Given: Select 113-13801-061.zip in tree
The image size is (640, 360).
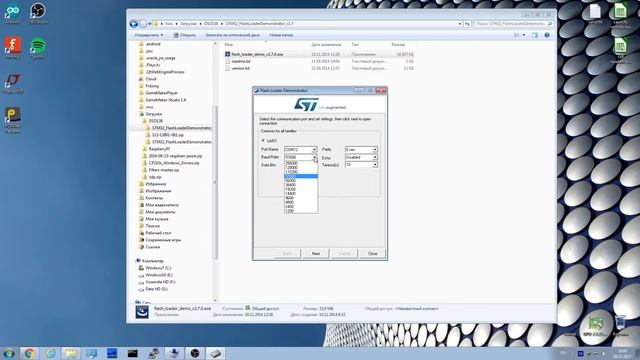Looking at the screenshot, I should tap(167, 135).
